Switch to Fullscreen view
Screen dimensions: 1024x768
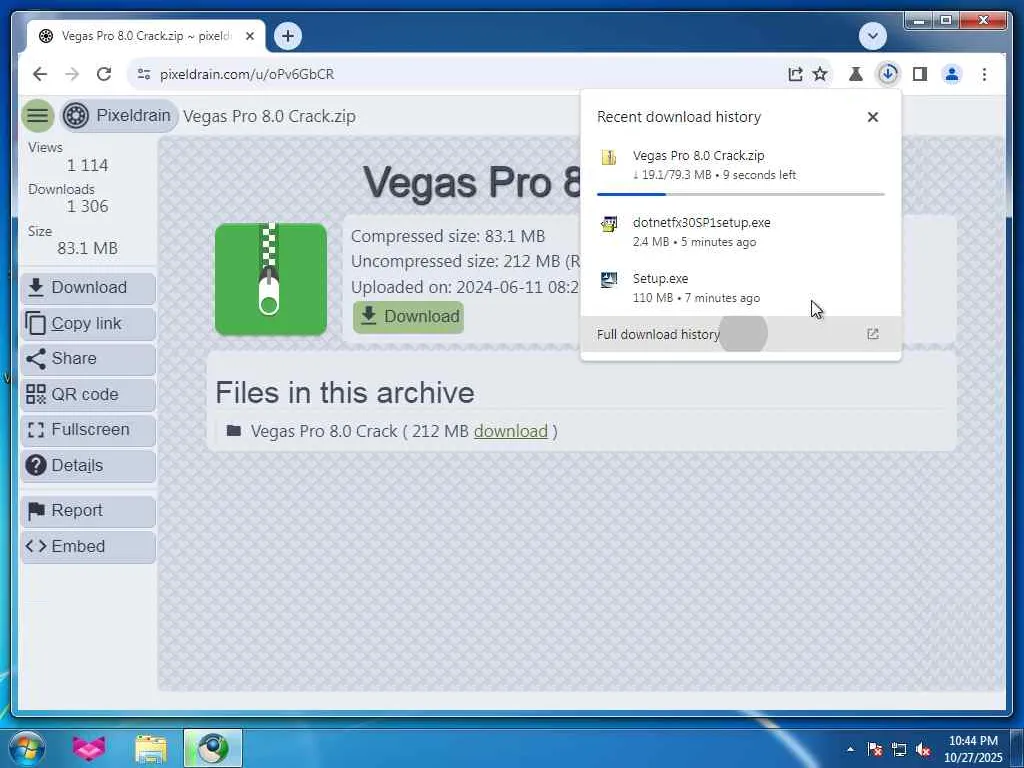pos(88,430)
